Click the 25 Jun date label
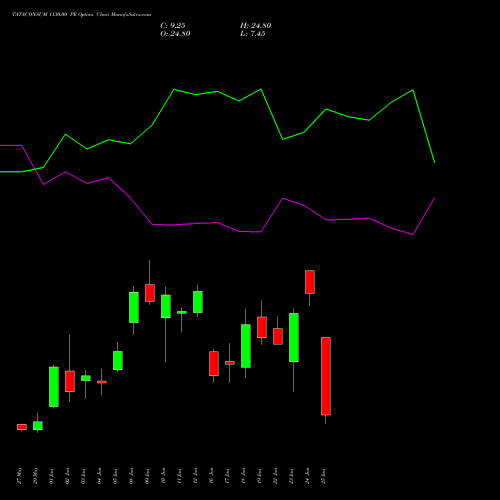500x500 pixels. [x=323, y=476]
